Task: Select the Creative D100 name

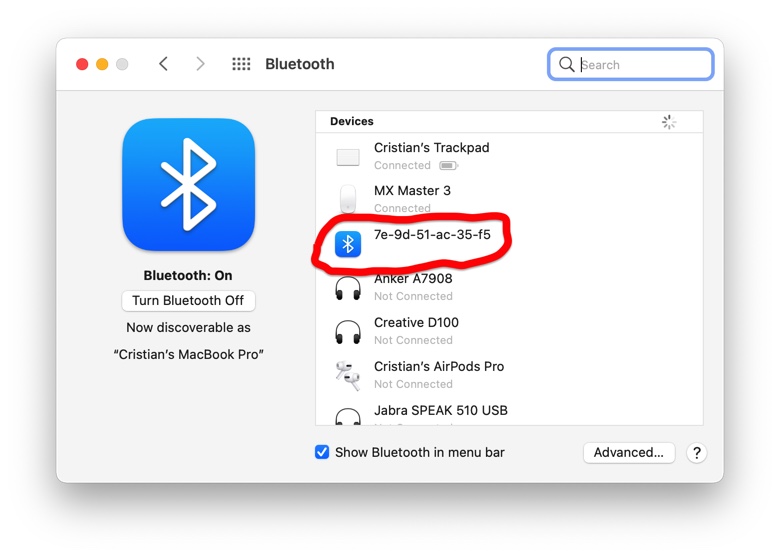Action: tap(416, 322)
